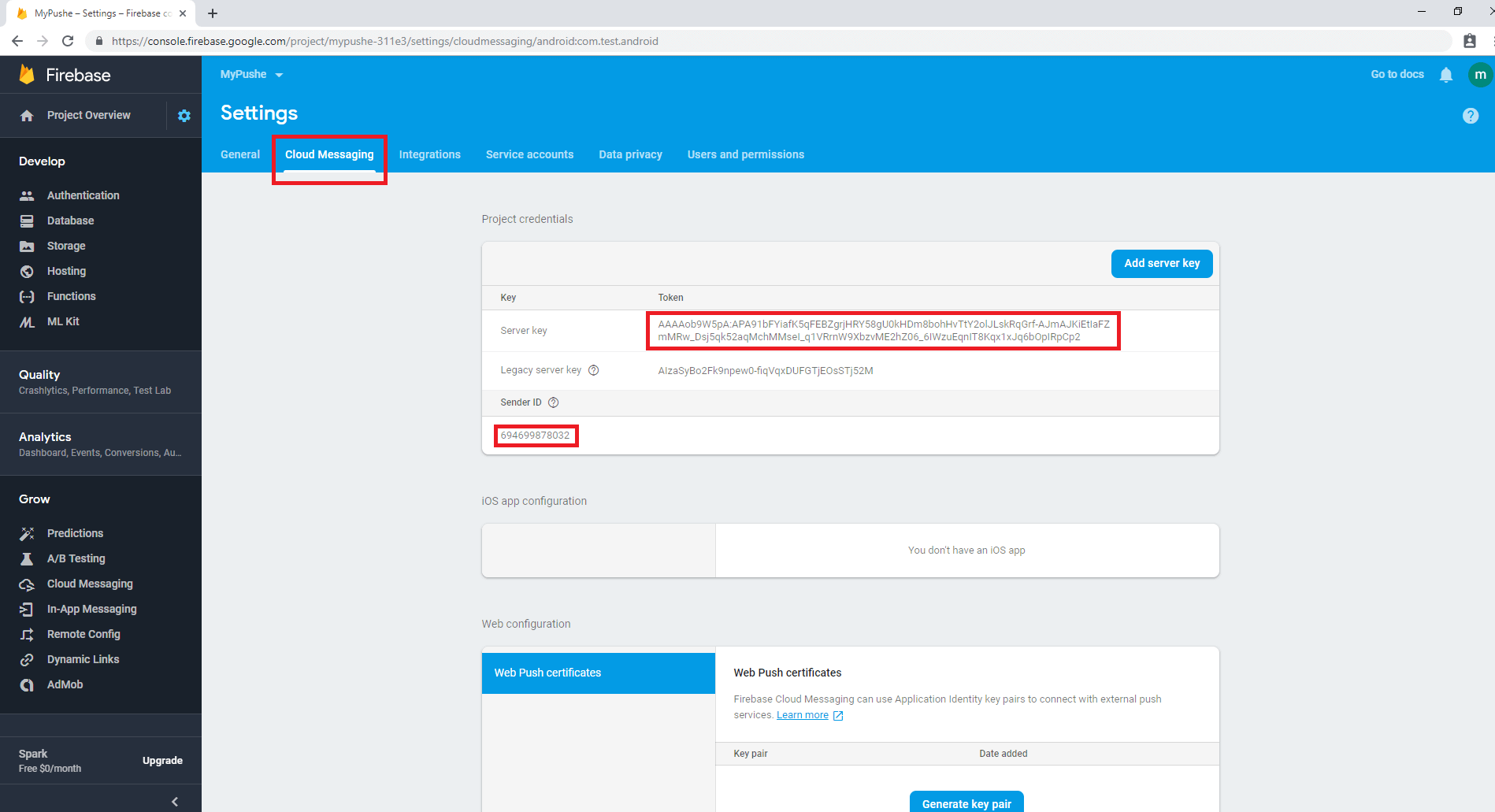Open Cloud Messaging in Grow sidebar
The height and width of the screenshot is (812, 1495).
(90, 584)
